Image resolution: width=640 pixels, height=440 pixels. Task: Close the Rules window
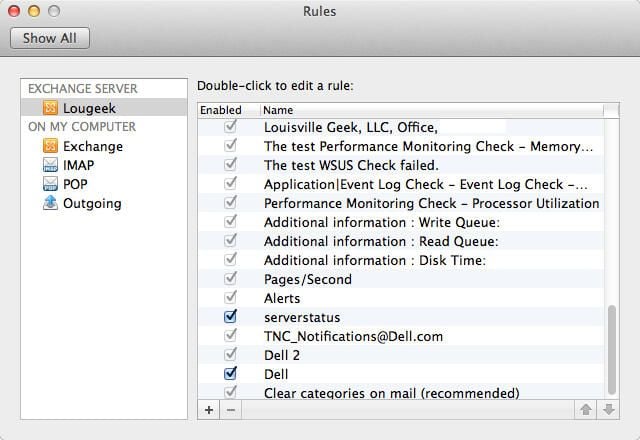pos(14,11)
